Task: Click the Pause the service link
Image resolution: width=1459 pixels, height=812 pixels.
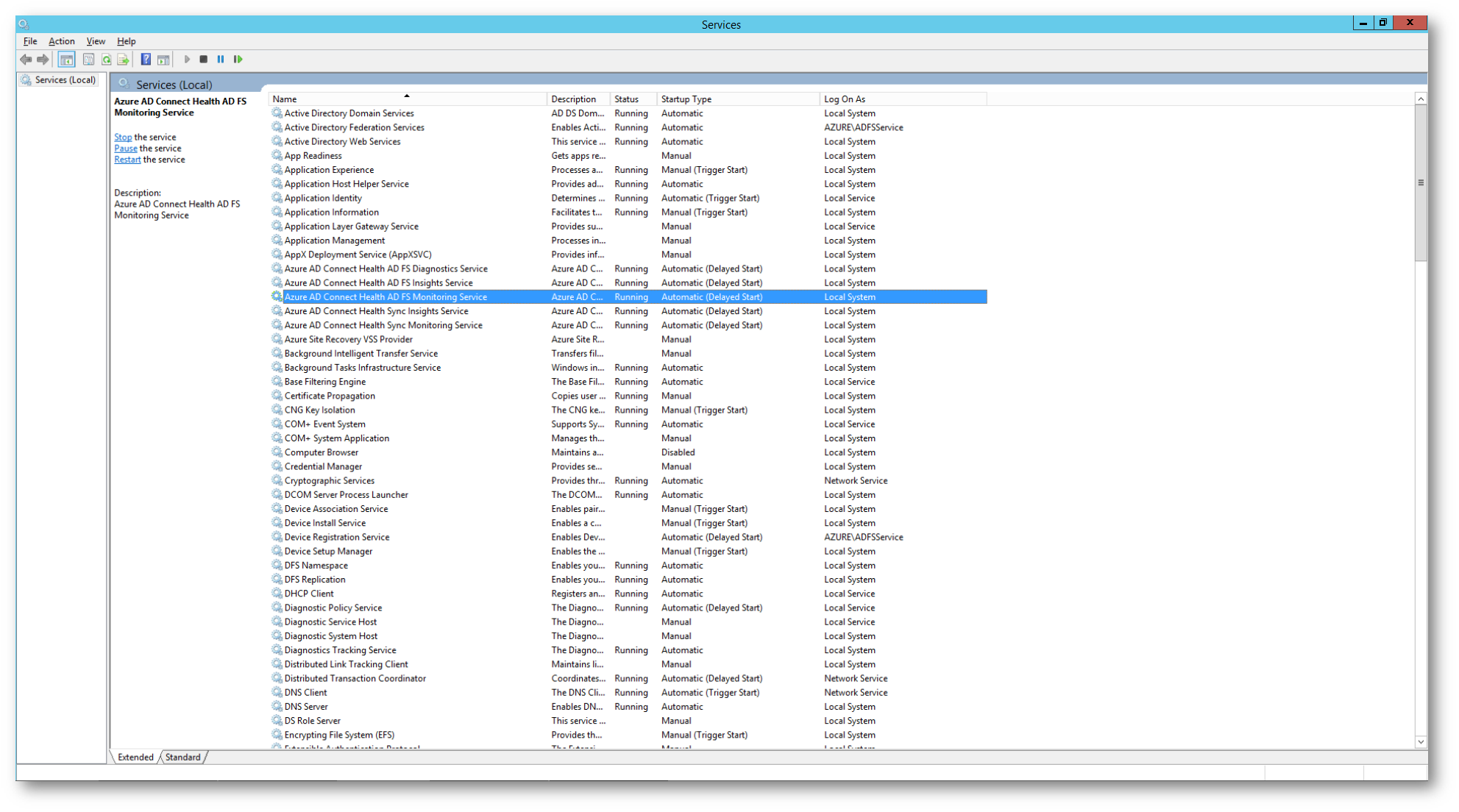Action: click(126, 148)
